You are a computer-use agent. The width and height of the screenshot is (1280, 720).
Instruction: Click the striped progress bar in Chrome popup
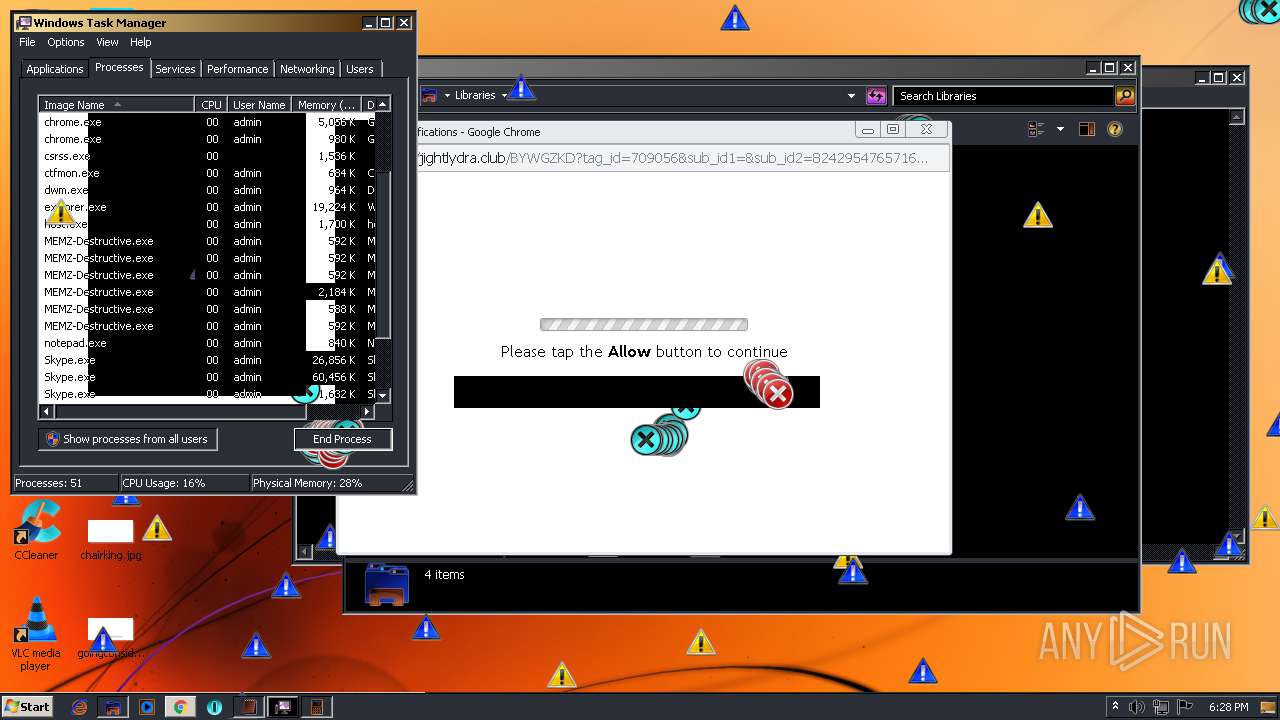[x=644, y=324]
